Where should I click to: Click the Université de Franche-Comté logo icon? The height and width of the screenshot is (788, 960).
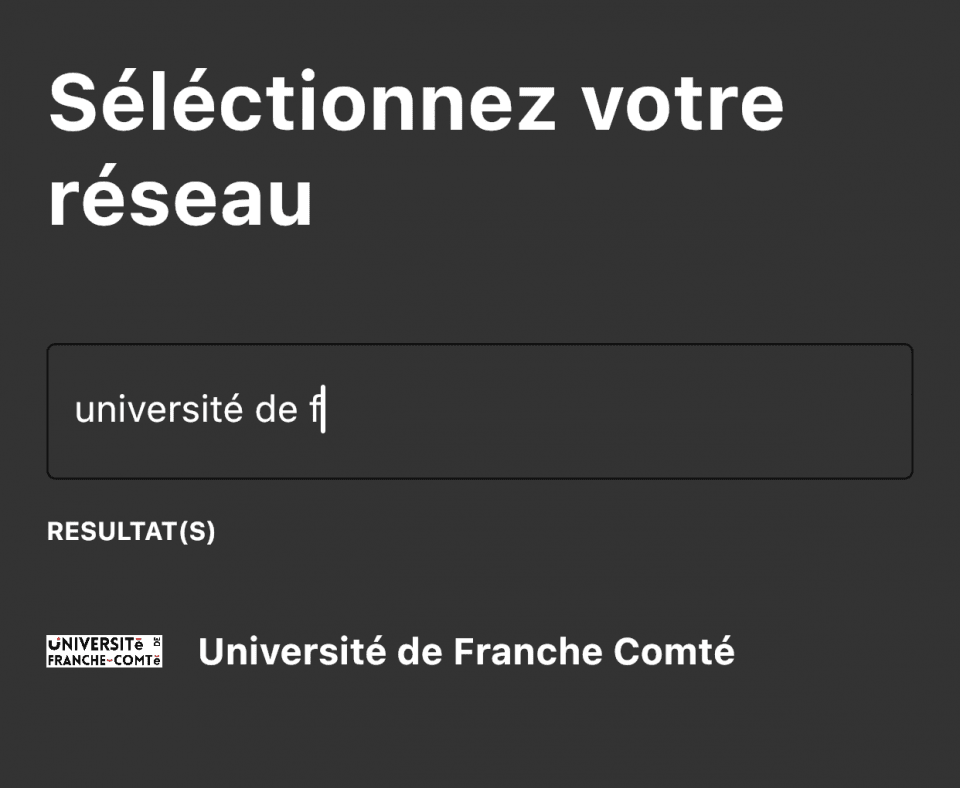104,651
